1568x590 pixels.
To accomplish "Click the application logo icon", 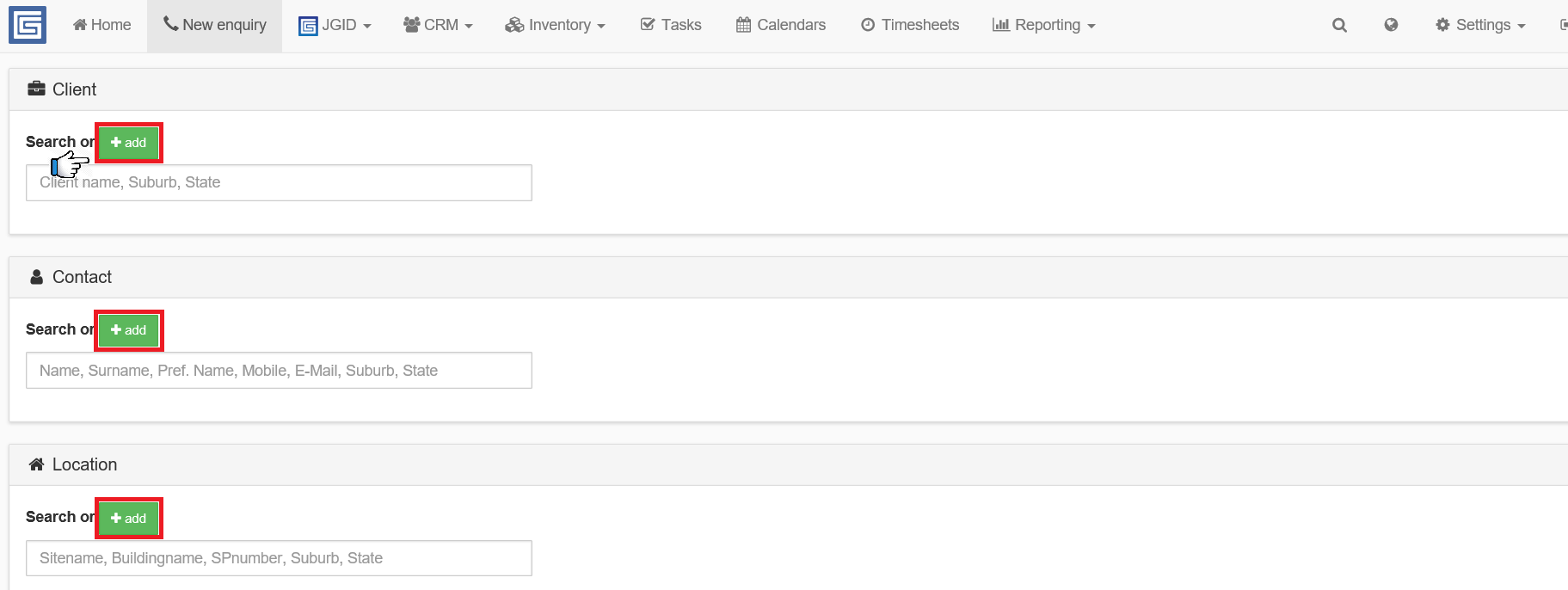I will point(28,25).
